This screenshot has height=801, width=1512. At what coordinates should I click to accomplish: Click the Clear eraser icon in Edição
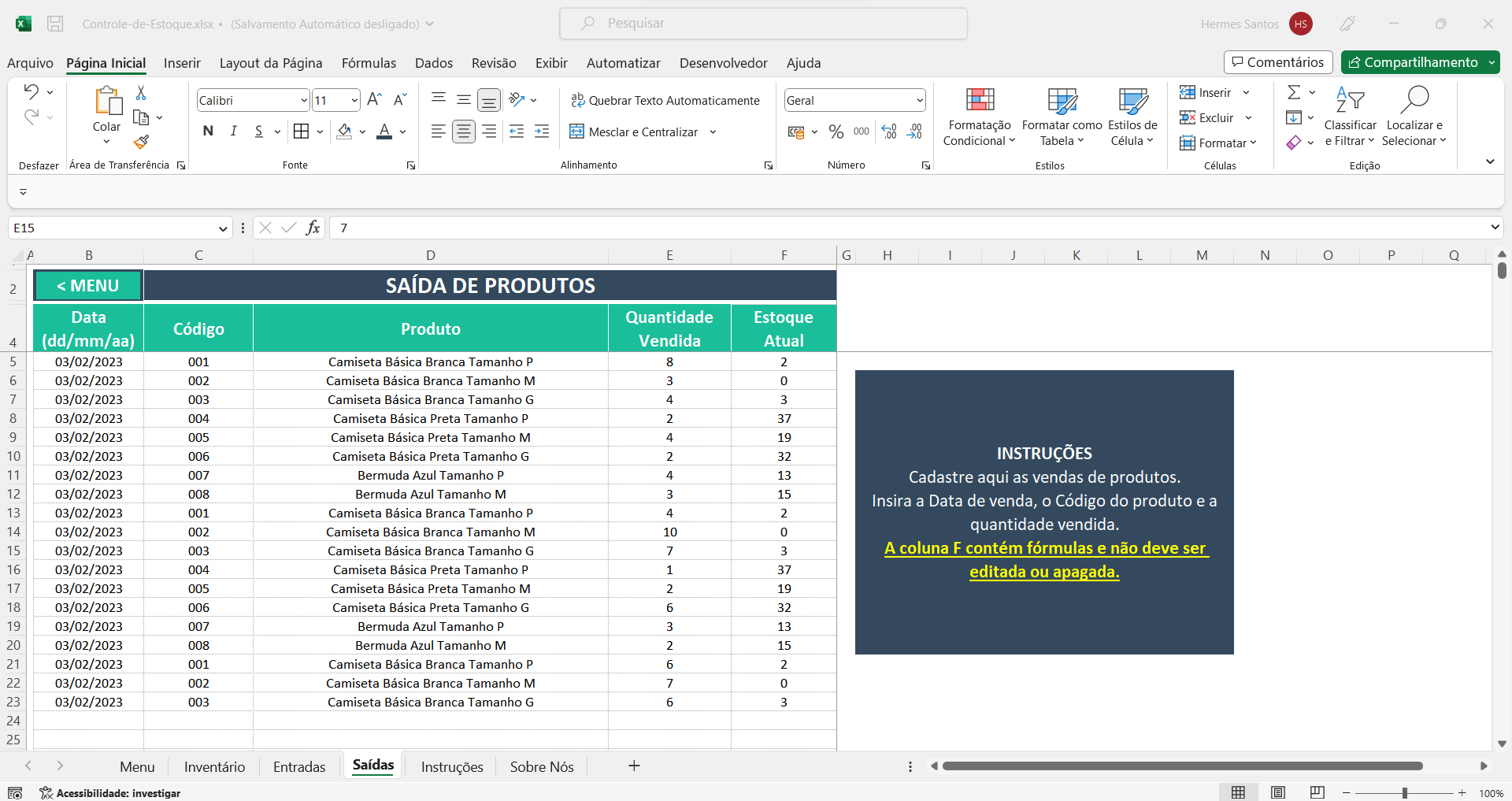pyautogui.click(x=1293, y=143)
